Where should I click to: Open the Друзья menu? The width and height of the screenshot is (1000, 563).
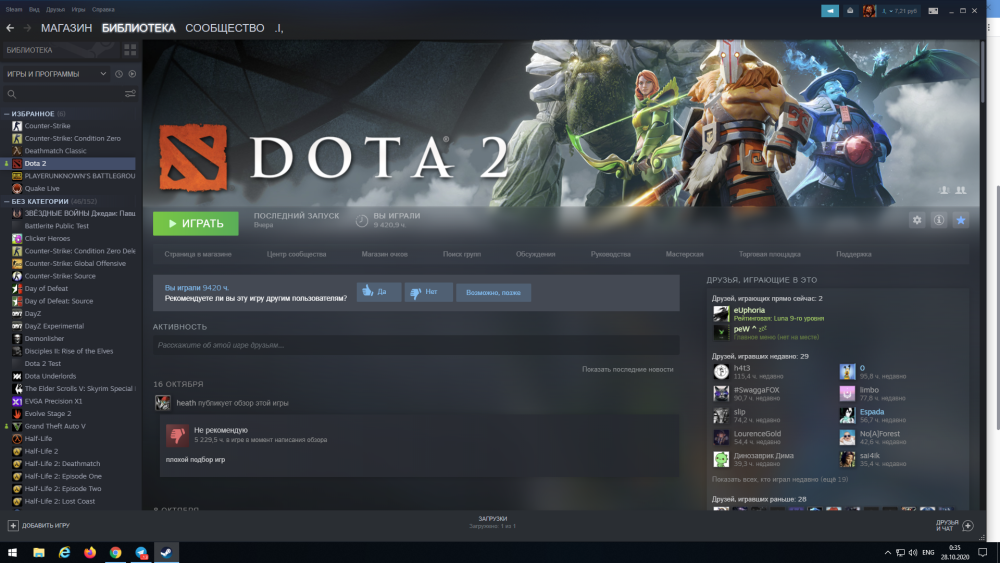coord(55,10)
